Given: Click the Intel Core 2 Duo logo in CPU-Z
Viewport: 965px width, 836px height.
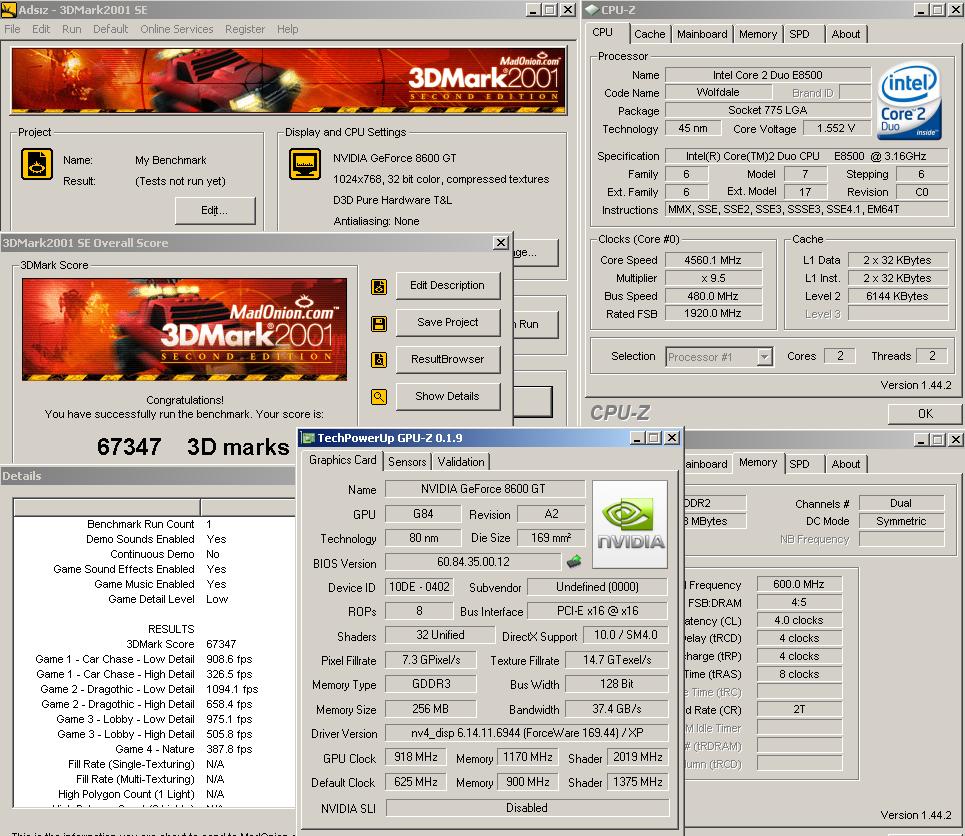Looking at the screenshot, I should point(910,102).
